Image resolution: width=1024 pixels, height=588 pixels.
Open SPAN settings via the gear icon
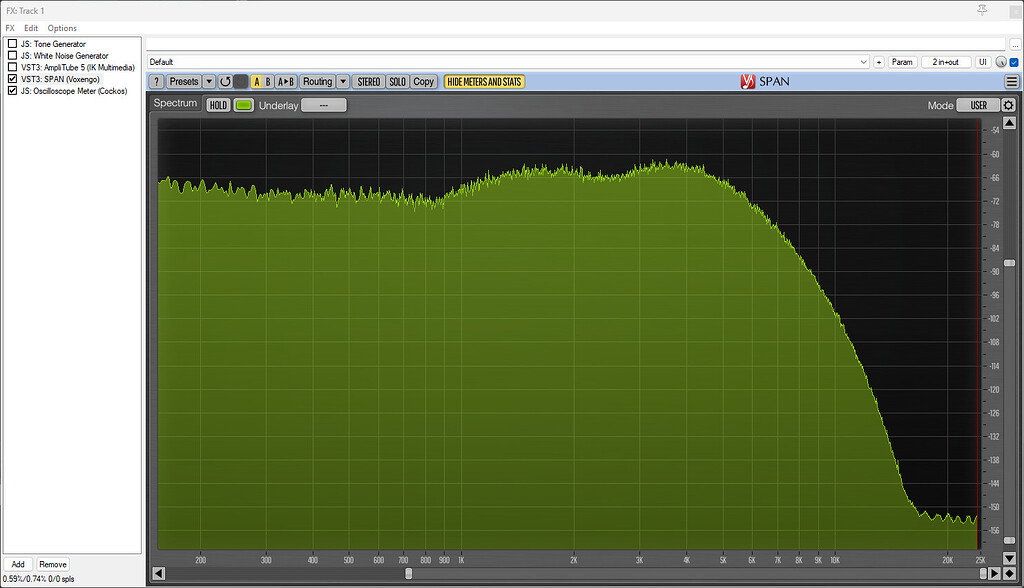pyautogui.click(x=1008, y=104)
